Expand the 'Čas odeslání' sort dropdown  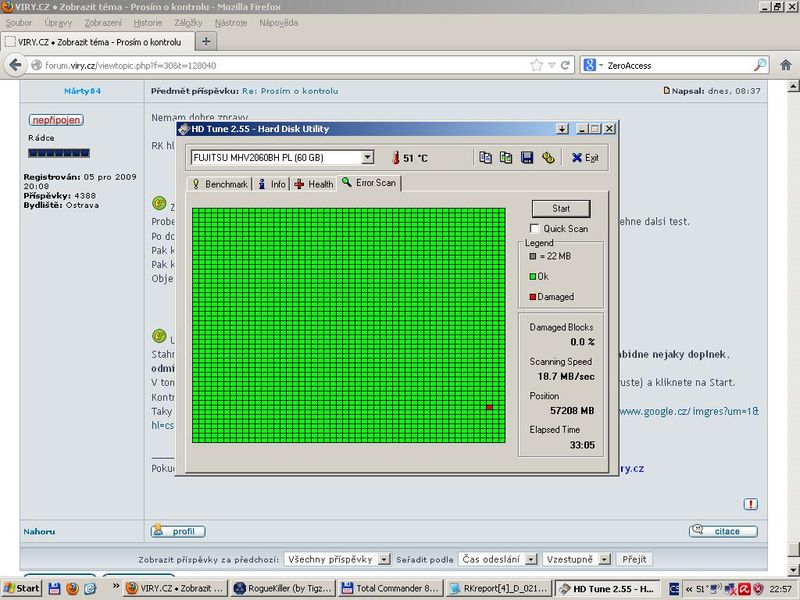coord(531,559)
